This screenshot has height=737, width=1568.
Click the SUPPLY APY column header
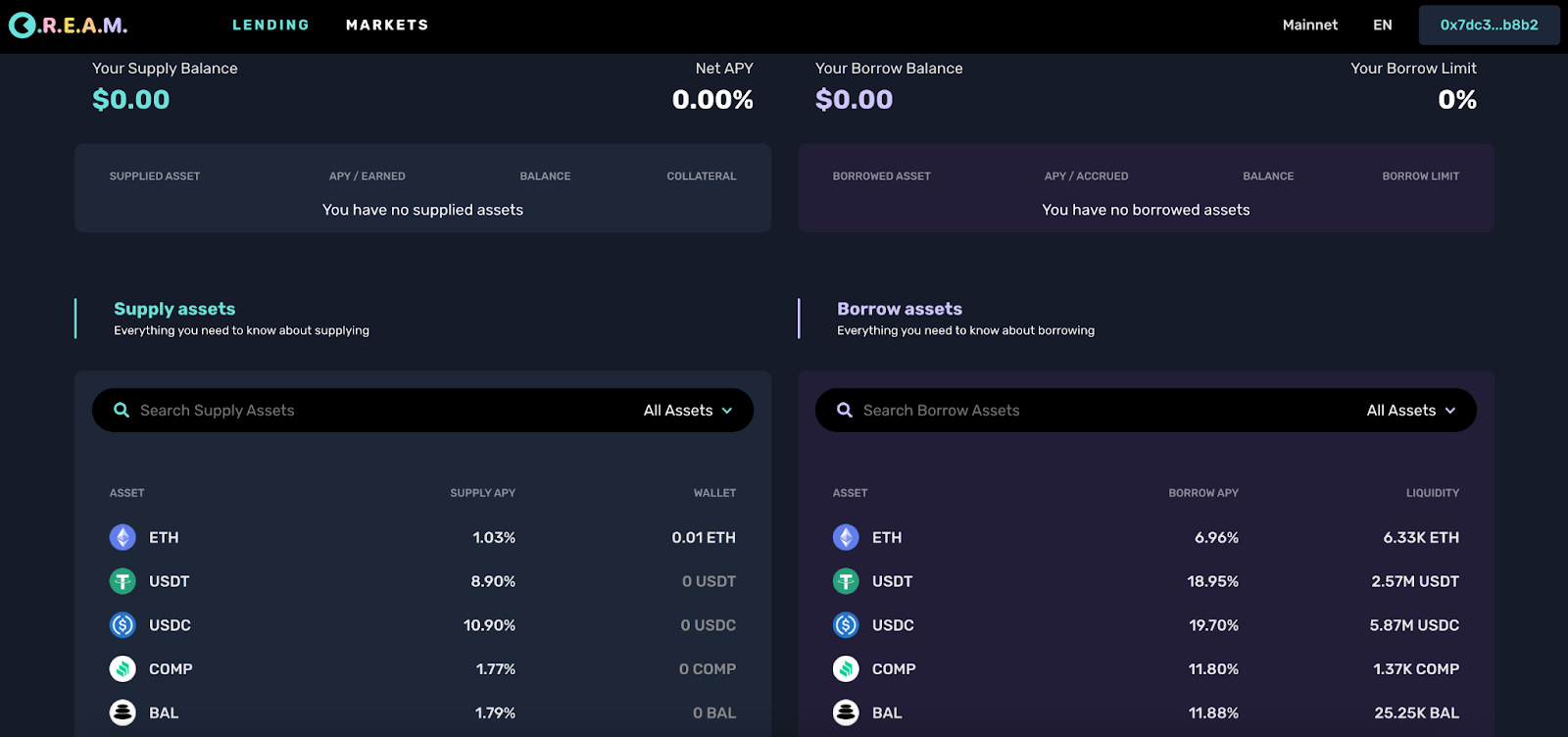pyautogui.click(x=482, y=493)
